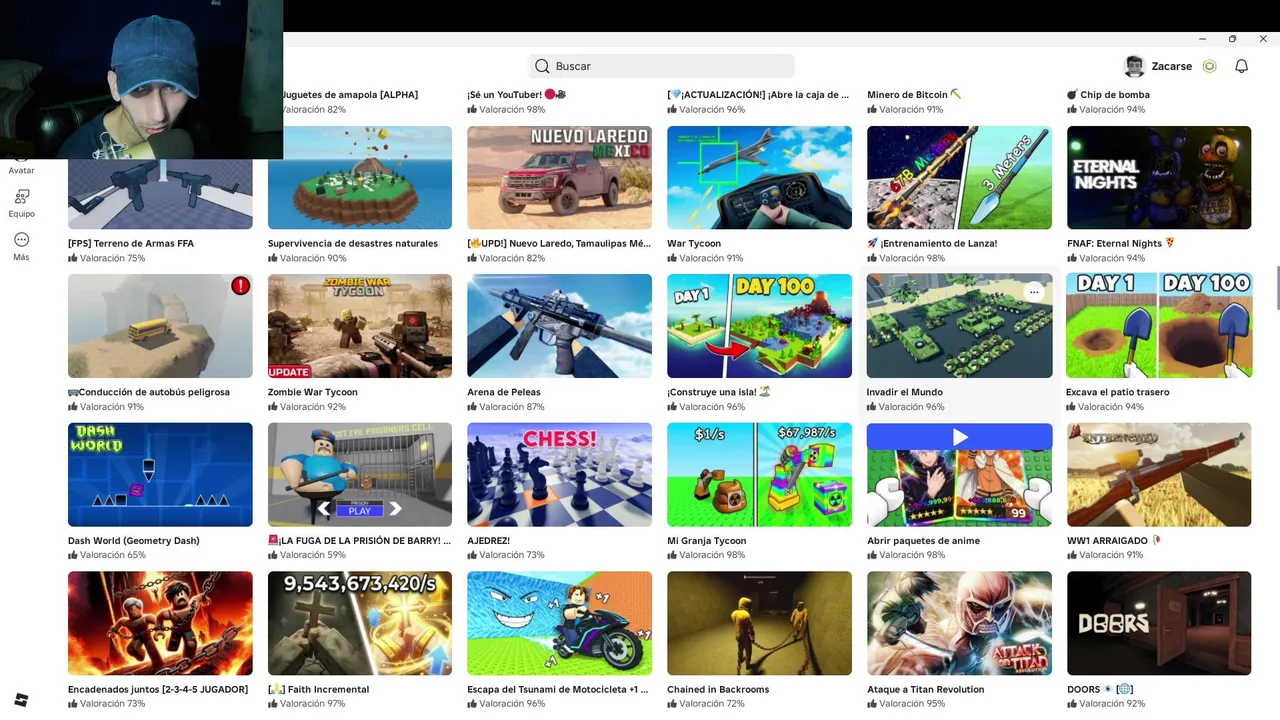The image size is (1280, 720).
Task: Open the Equipo sidebar item
Action: coord(22,203)
